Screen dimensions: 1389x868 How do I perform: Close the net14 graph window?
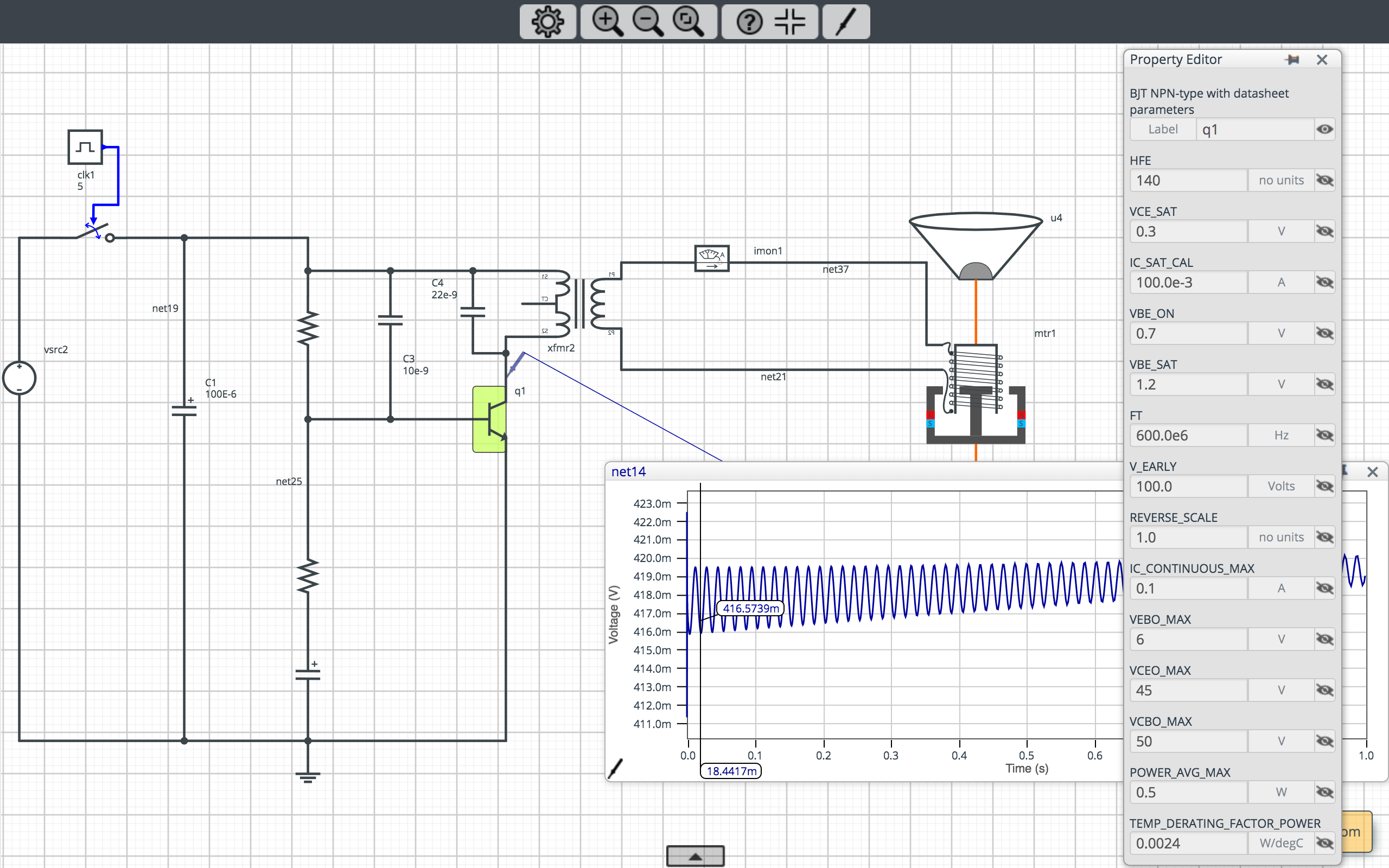coord(1372,472)
